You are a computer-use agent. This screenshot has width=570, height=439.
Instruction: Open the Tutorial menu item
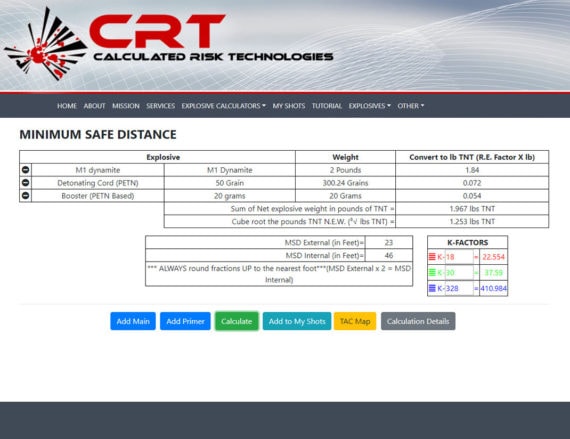click(326, 106)
